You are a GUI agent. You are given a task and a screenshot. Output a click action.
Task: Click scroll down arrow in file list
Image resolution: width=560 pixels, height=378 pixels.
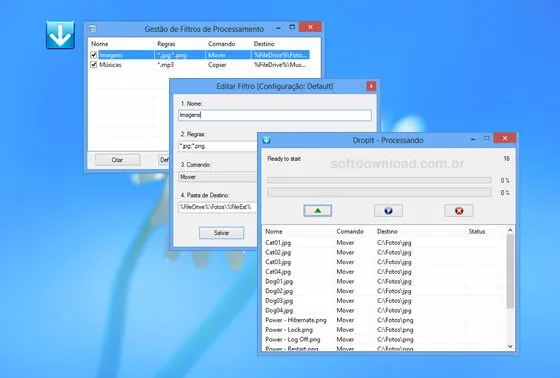coord(510,347)
